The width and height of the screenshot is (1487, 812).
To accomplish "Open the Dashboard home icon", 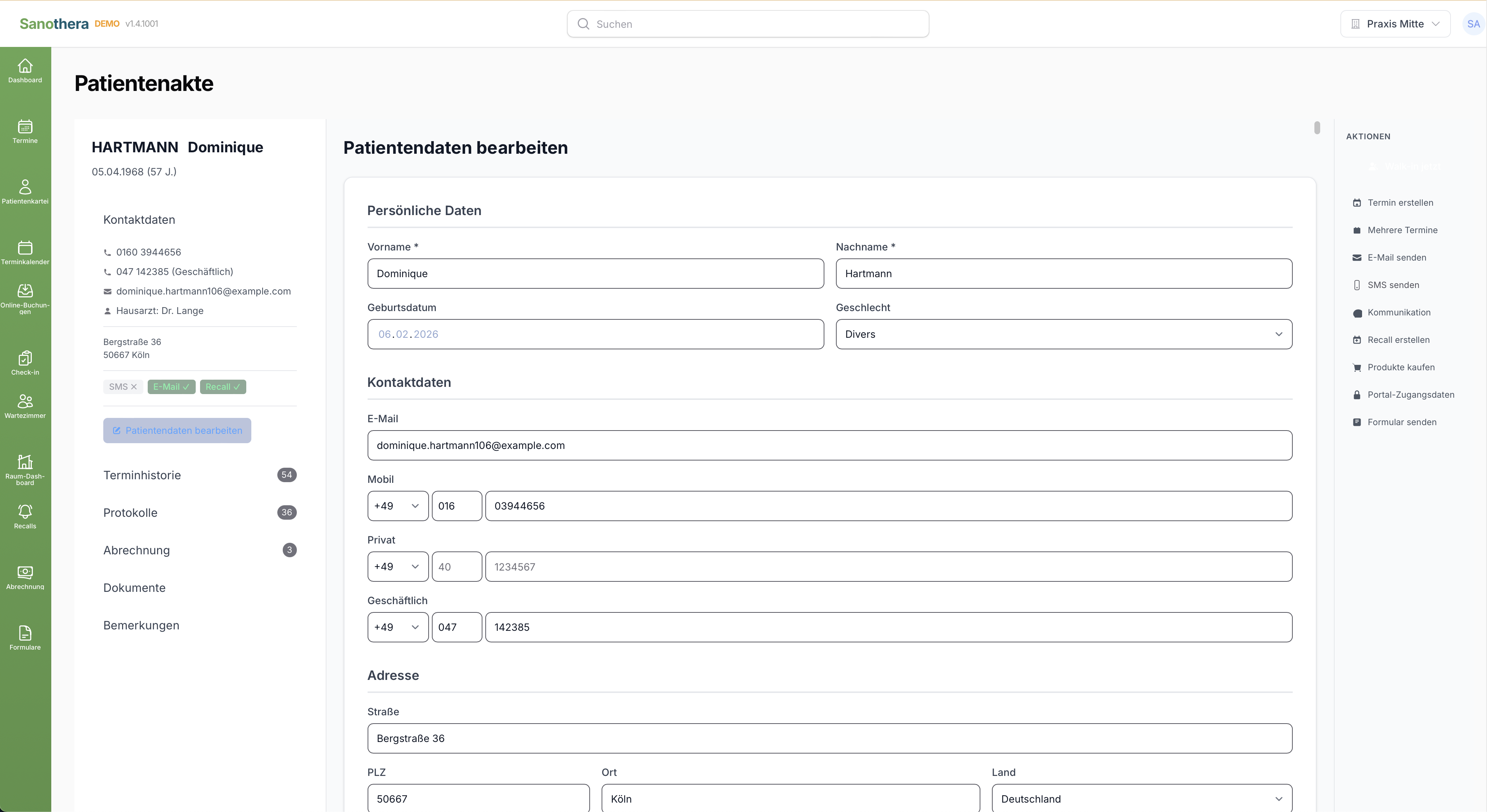I will coord(25,71).
